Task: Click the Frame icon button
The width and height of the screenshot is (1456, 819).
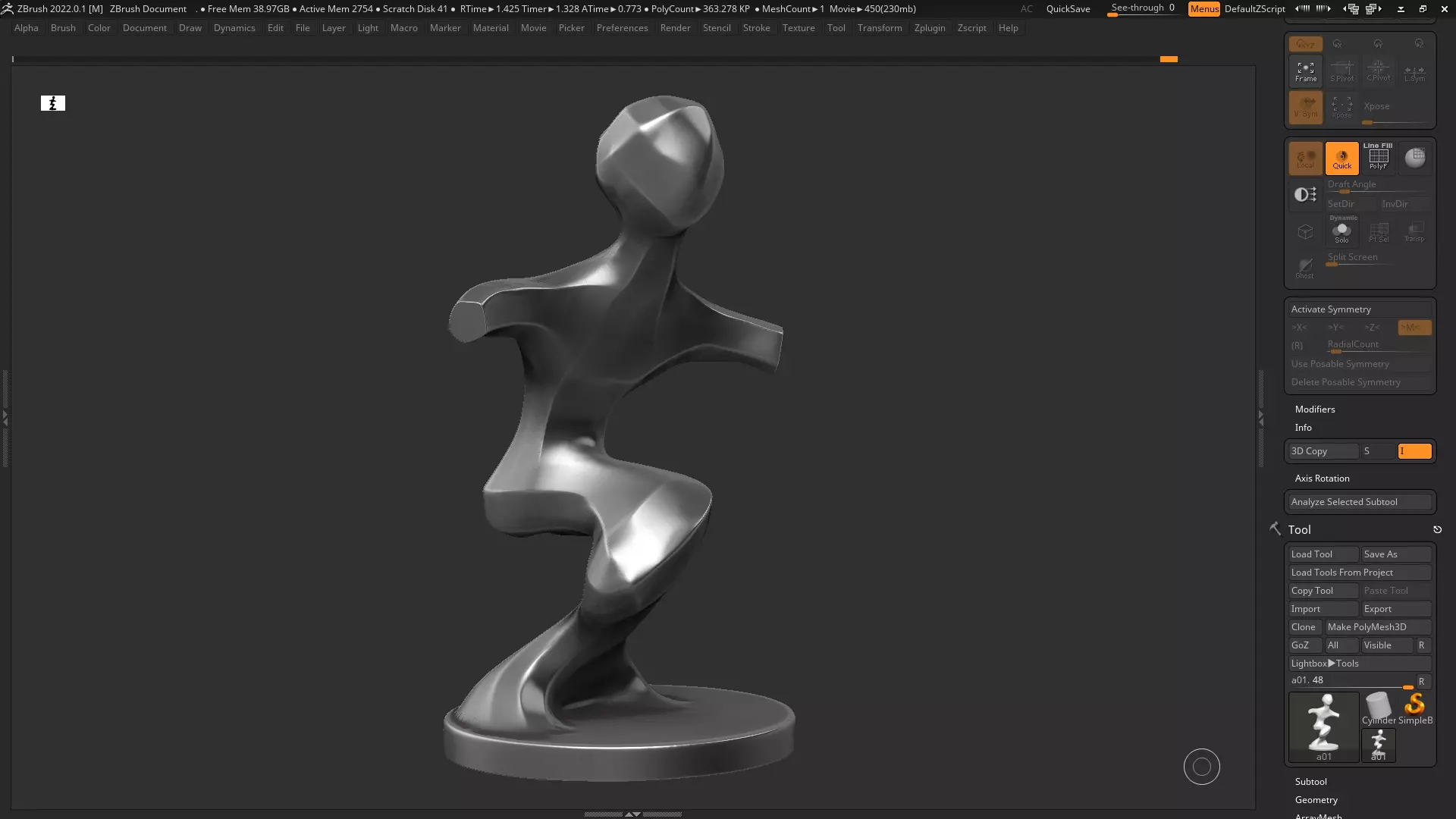Action: pyautogui.click(x=1306, y=71)
